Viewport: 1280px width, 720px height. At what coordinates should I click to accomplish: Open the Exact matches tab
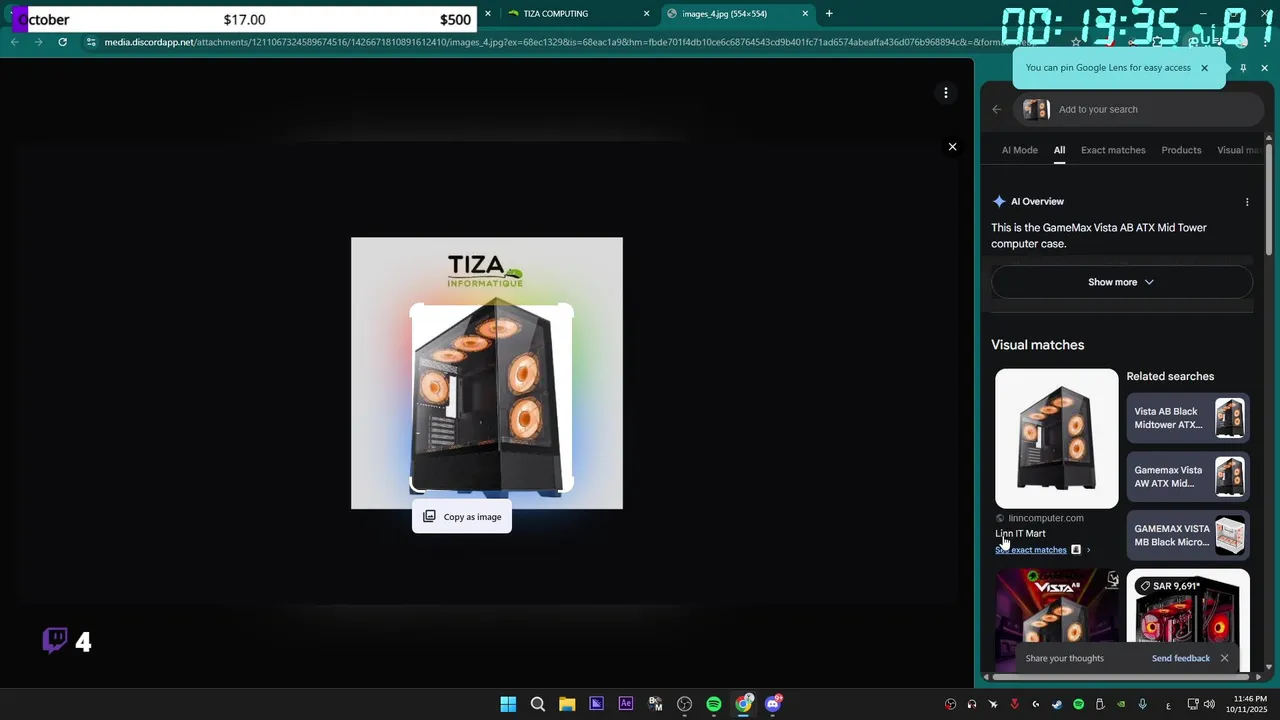coord(1113,150)
